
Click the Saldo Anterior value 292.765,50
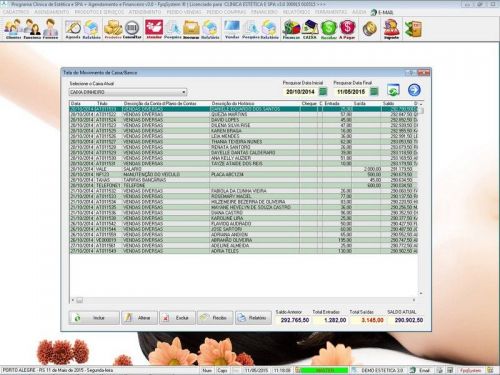295,320
